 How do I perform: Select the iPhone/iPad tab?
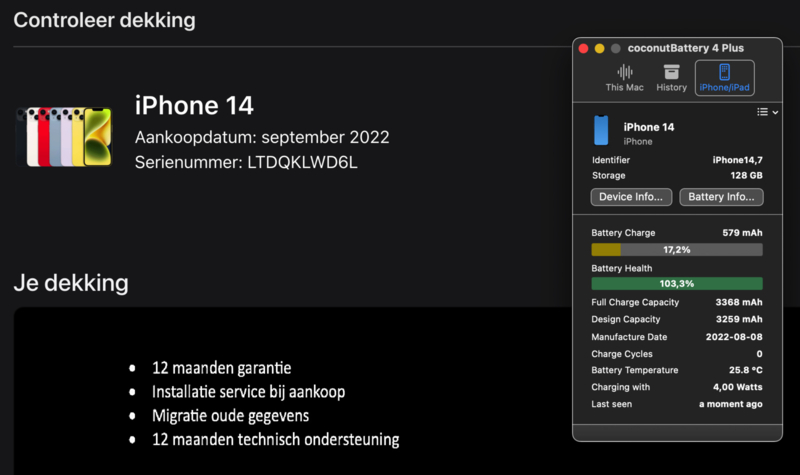[724, 78]
